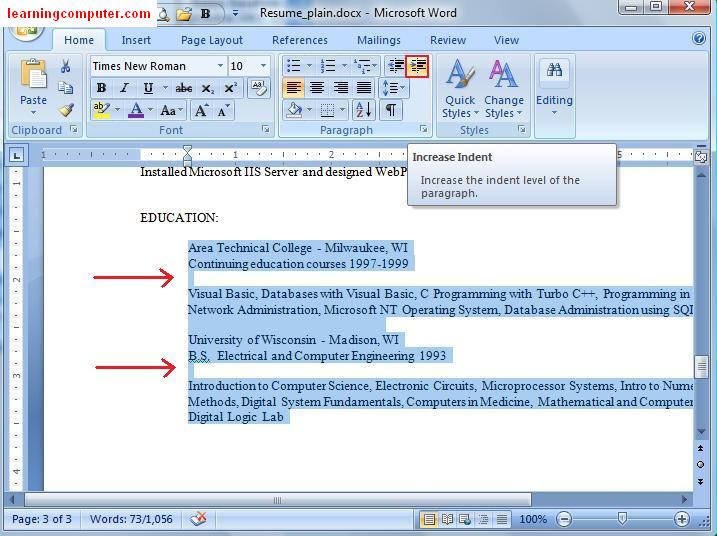This screenshot has width=717, height=536.
Task: Click Grow Font icon
Action: [x=201, y=110]
